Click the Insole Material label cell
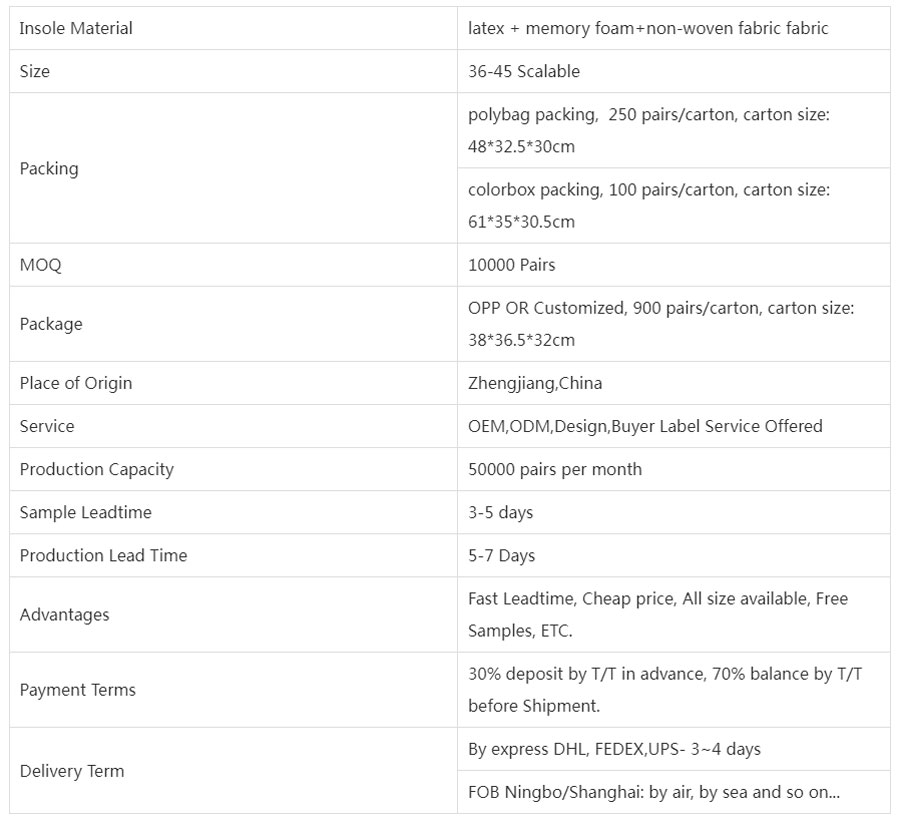This screenshot has width=900, height=825. point(76,28)
